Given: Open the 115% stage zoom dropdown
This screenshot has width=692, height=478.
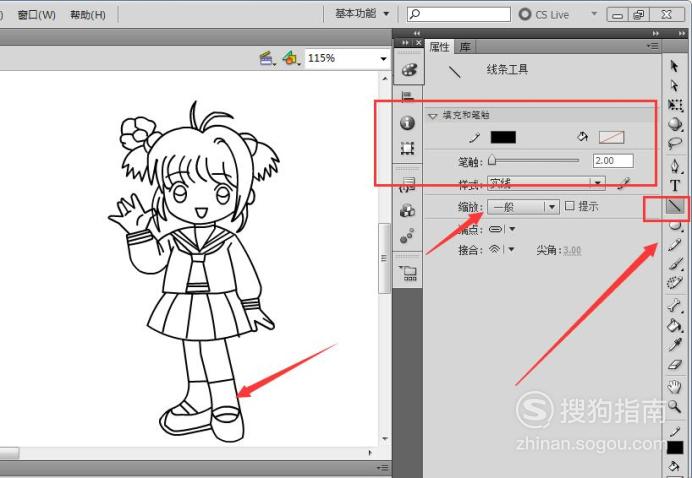Looking at the screenshot, I should (383, 58).
